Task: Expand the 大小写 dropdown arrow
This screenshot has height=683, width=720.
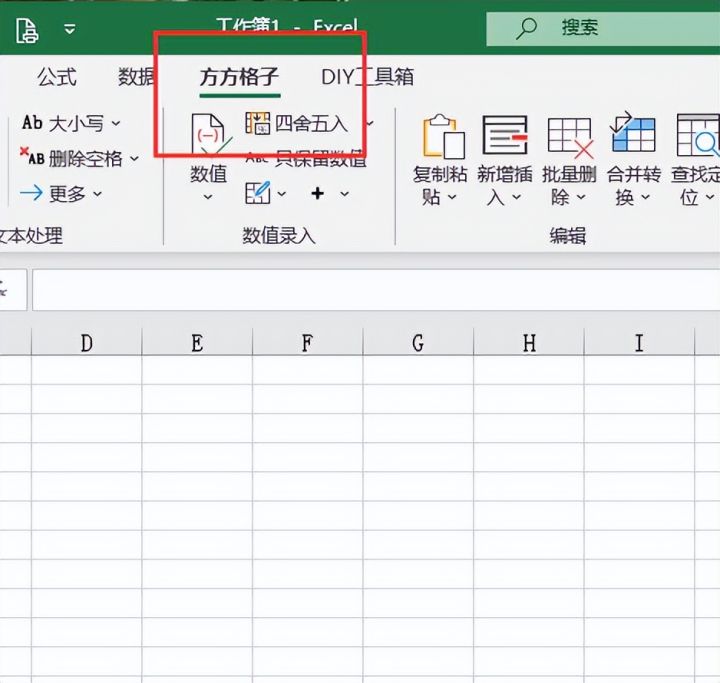Action: coord(116,123)
